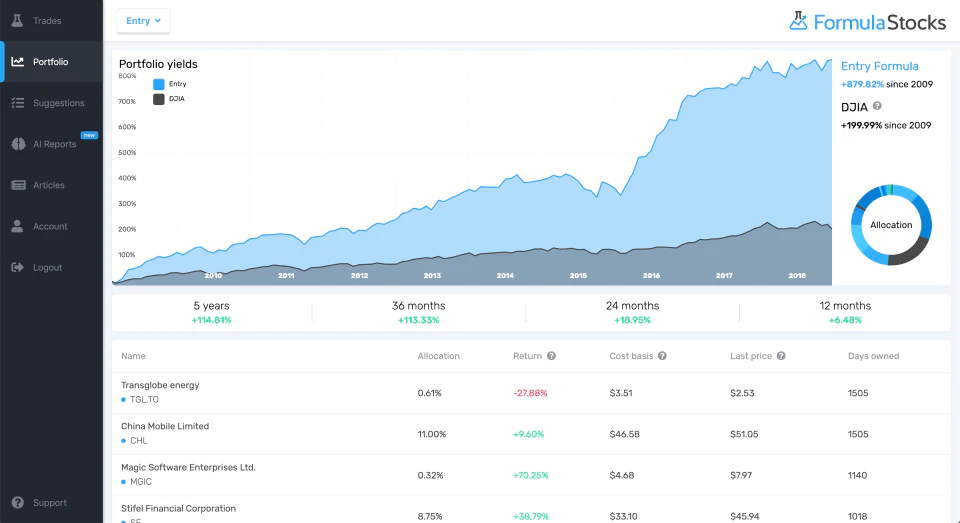Click the Allocation donut chart

click(x=891, y=225)
